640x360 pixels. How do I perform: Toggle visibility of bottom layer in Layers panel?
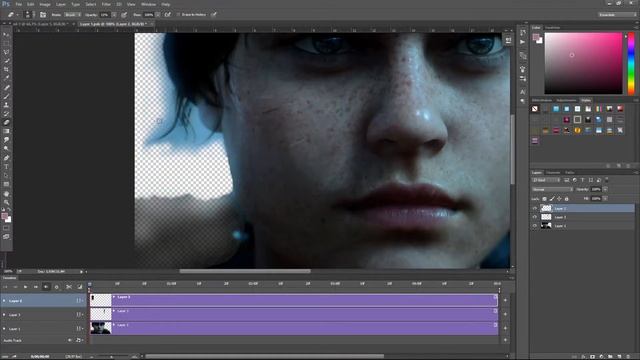pyautogui.click(x=535, y=226)
